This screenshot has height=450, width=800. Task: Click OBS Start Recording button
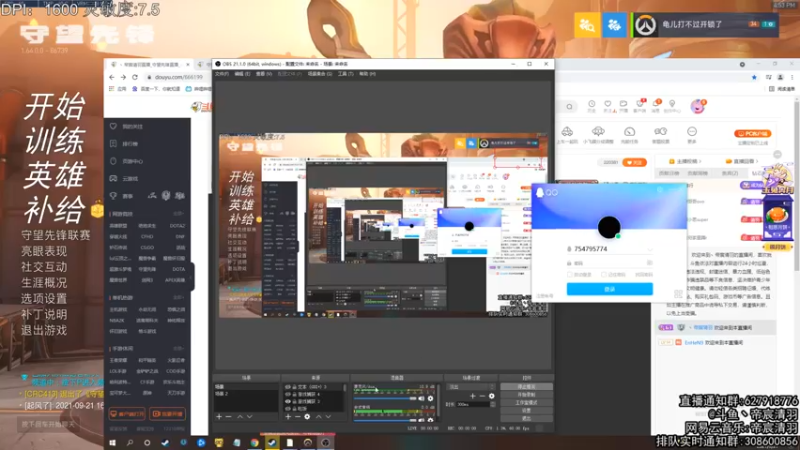pyautogui.click(x=527, y=394)
